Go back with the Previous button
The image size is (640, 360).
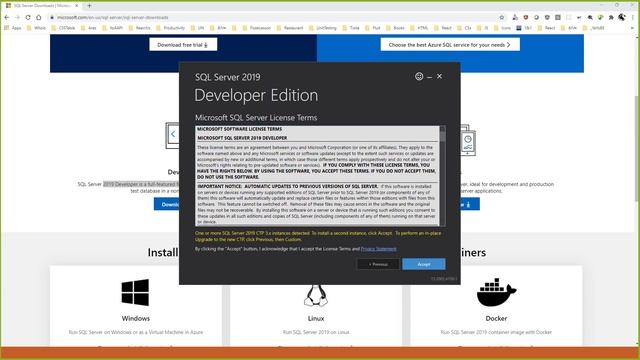(378, 264)
